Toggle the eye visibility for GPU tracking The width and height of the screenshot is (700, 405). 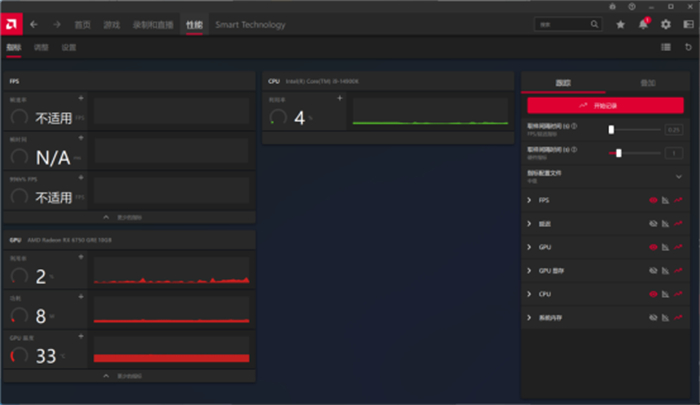(x=653, y=247)
